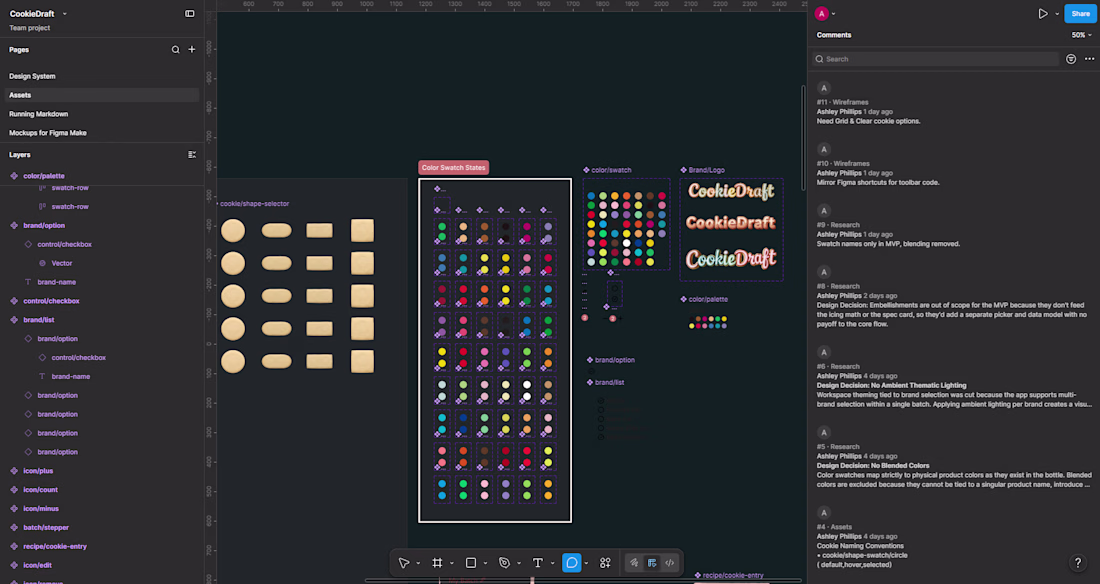
Task: Add a new page with plus icon
Action: pyautogui.click(x=192, y=50)
